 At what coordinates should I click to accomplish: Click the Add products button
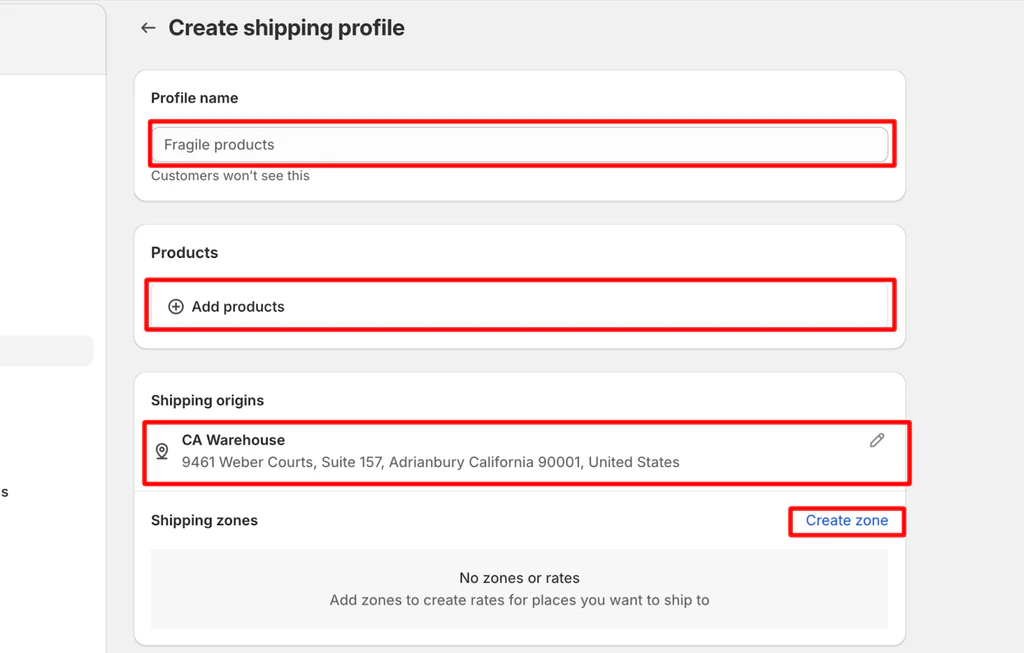point(520,306)
